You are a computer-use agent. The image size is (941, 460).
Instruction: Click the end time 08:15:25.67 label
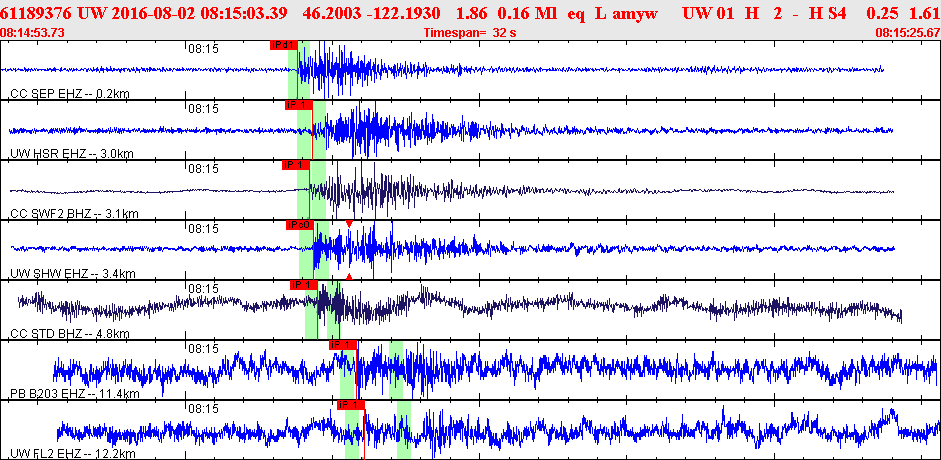(907, 33)
